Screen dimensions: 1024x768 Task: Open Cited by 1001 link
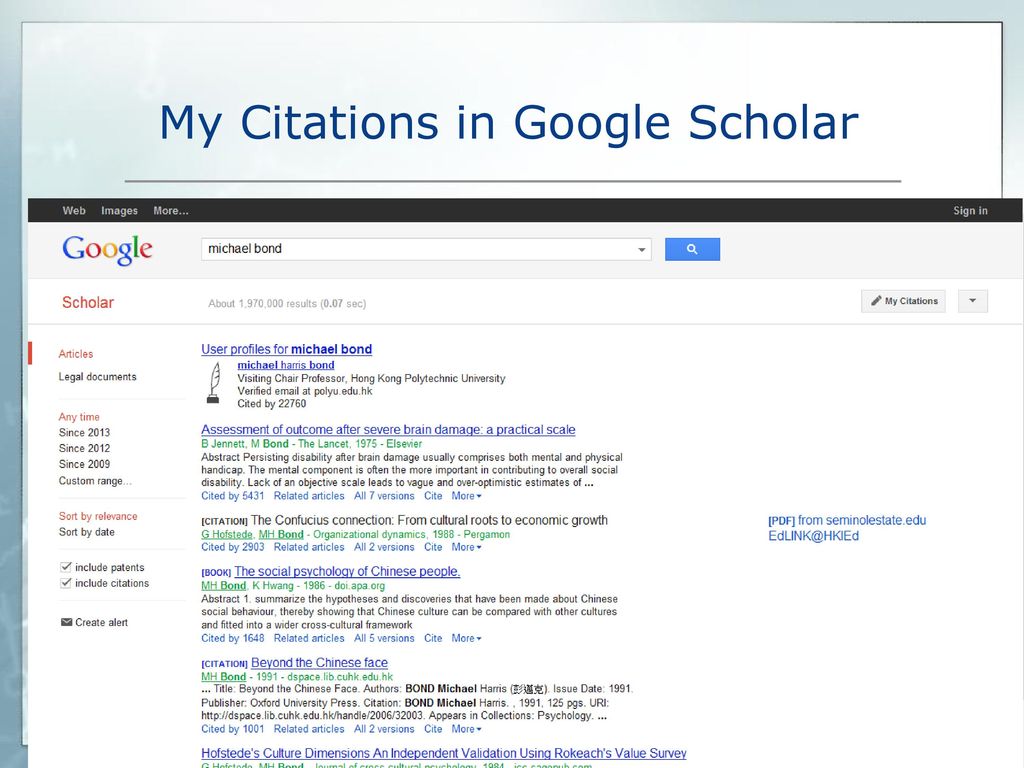click(232, 729)
